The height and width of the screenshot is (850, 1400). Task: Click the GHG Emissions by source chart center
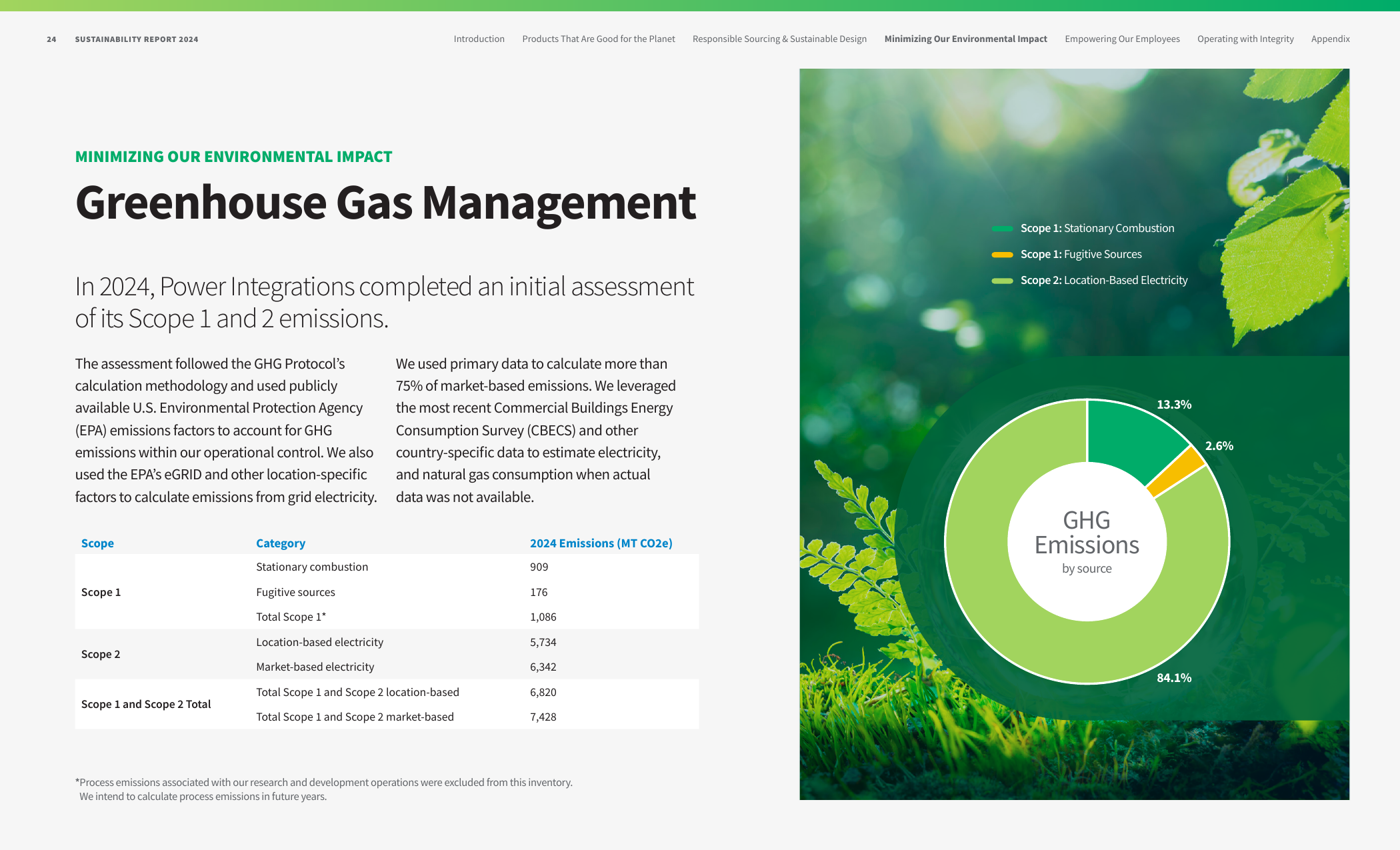click(x=1087, y=541)
